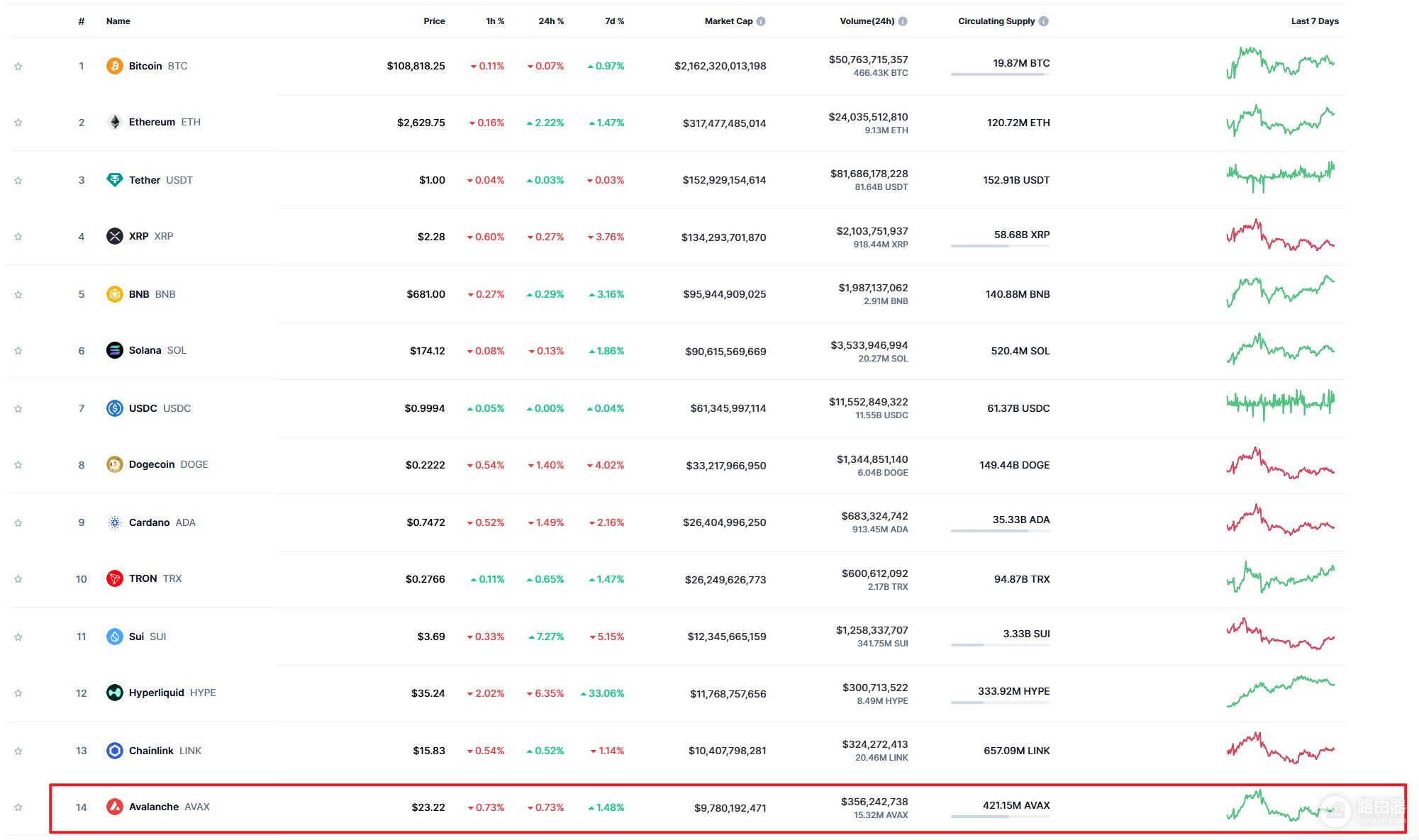Viewport: 1419px width, 840px height.
Task: Sort by the 24h % column header
Action: tap(551, 21)
